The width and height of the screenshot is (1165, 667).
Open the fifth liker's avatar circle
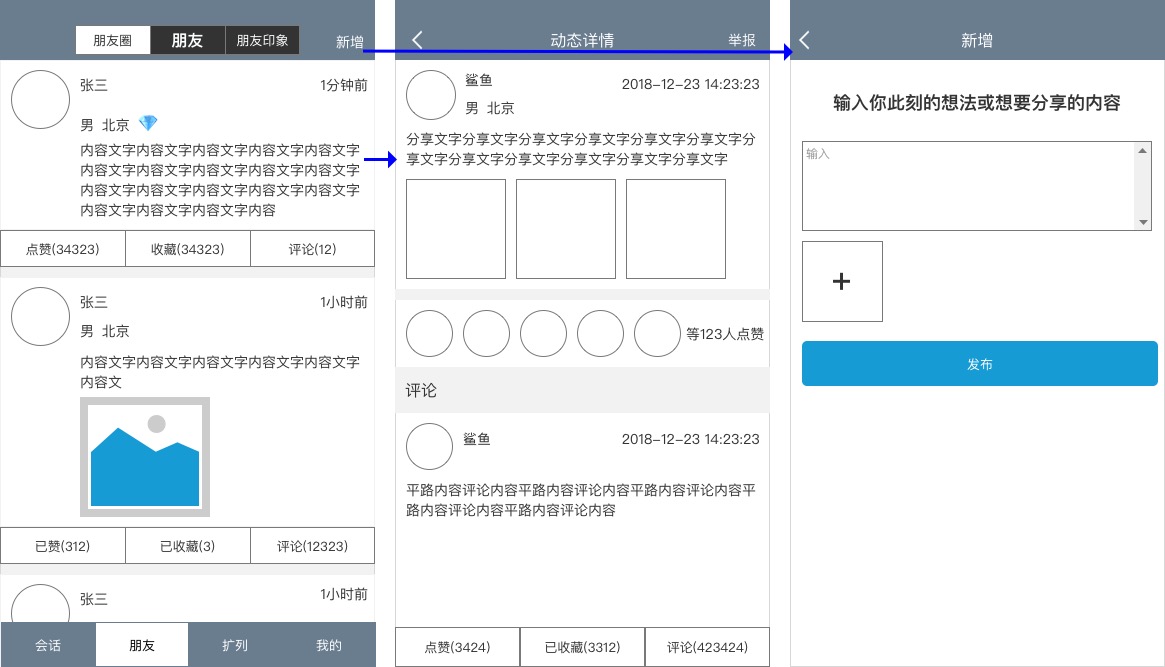pyautogui.click(x=658, y=334)
